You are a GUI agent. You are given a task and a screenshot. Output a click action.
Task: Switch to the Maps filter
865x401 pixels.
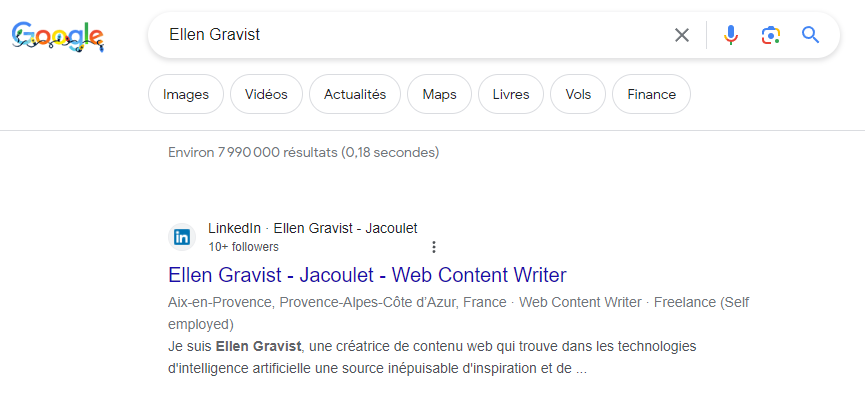coord(439,94)
